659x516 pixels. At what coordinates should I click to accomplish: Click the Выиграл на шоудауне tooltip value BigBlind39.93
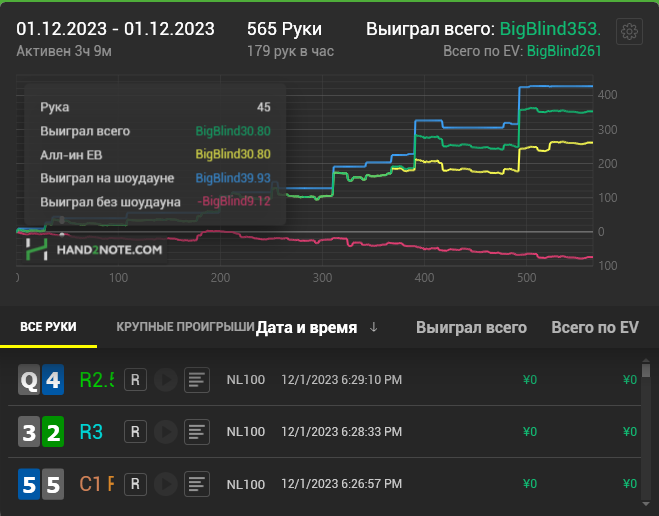point(233,178)
